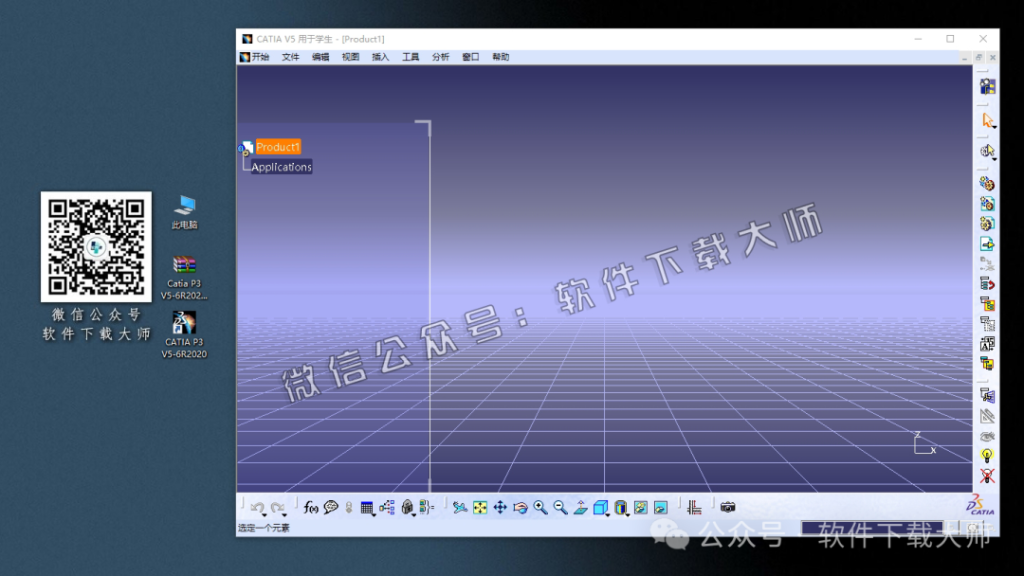Image resolution: width=1024 pixels, height=576 pixels.
Task: Open the 插入 menu
Action: click(x=380, y=57)
